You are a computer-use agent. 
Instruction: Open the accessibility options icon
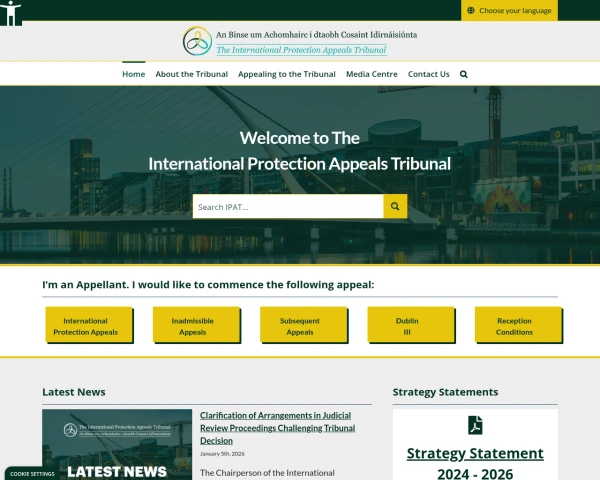pyautogui.click(x=11, y=13)
